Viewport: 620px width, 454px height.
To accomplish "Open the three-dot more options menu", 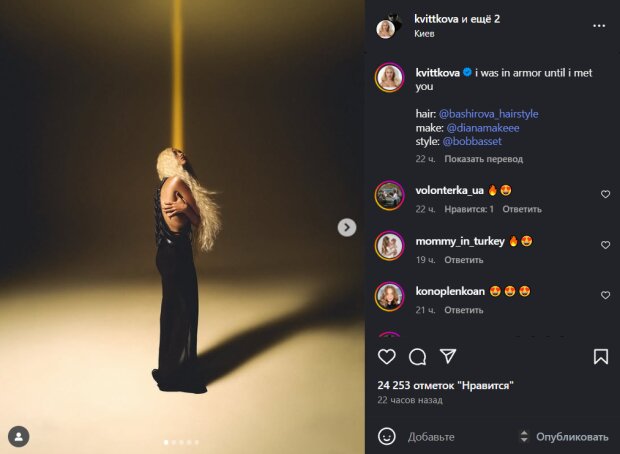I will click(598, 24).
